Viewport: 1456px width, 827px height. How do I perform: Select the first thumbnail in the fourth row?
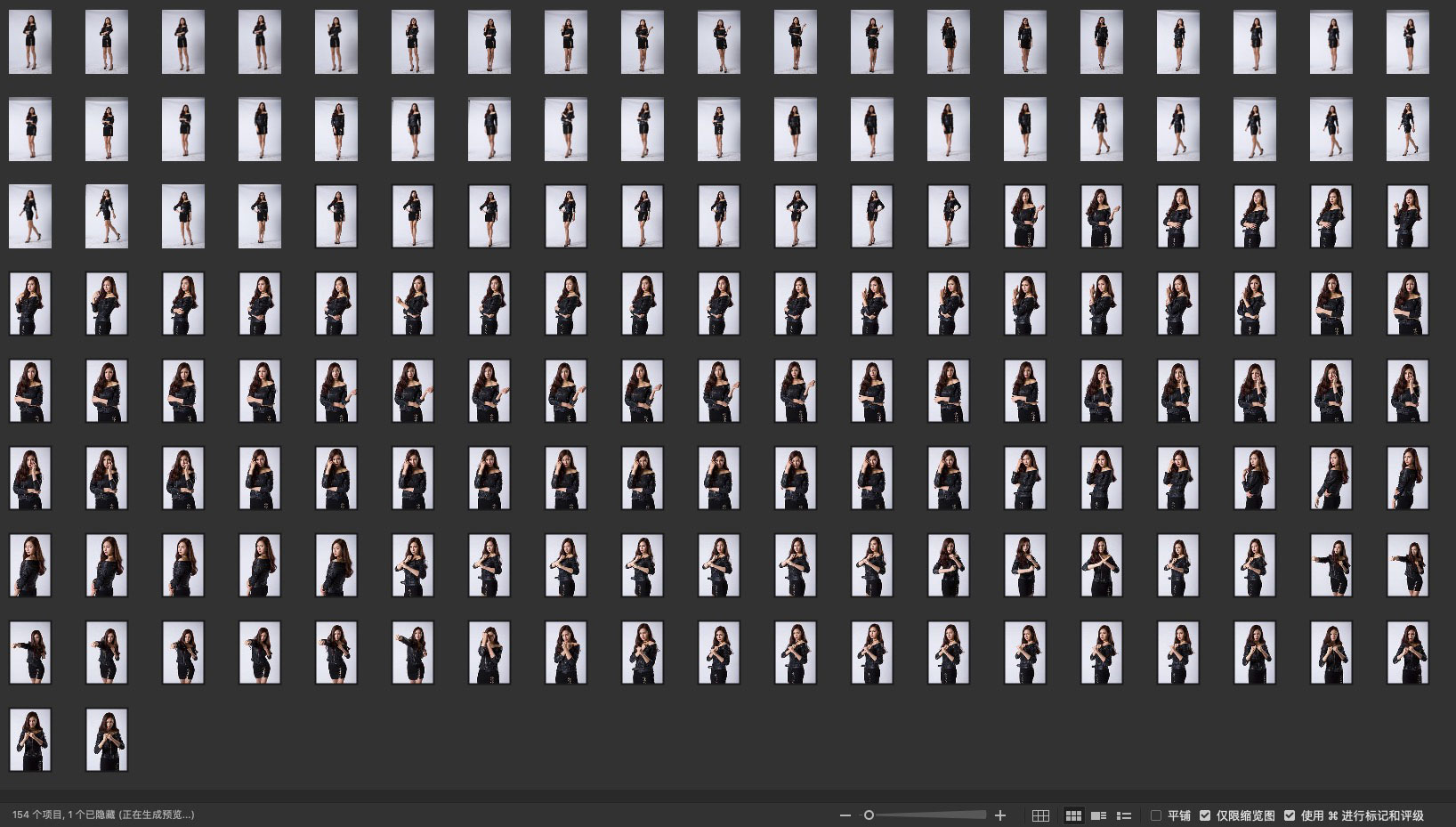pos(30,304)
